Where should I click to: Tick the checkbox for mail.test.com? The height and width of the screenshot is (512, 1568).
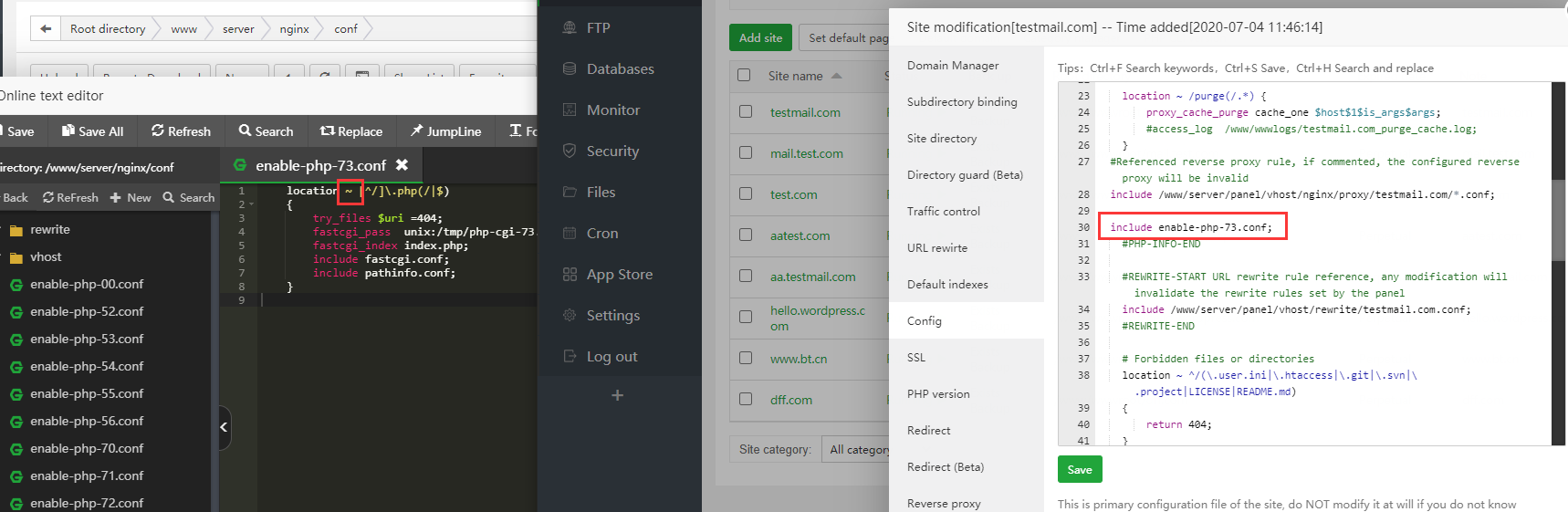pos(746,152)
